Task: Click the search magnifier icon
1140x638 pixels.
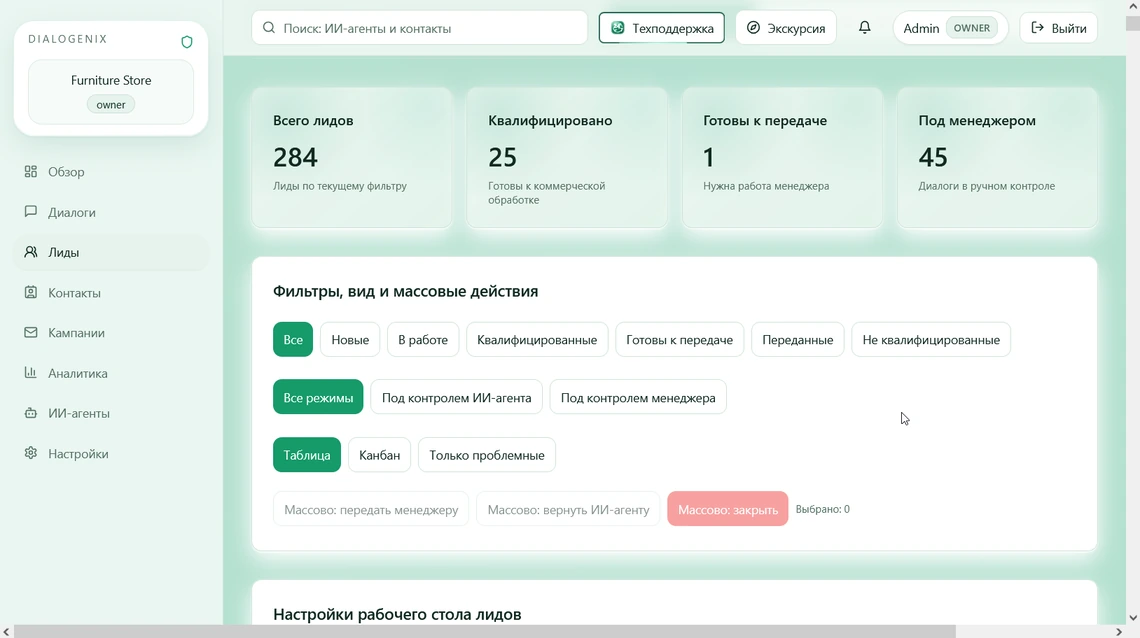Action: 269,28
